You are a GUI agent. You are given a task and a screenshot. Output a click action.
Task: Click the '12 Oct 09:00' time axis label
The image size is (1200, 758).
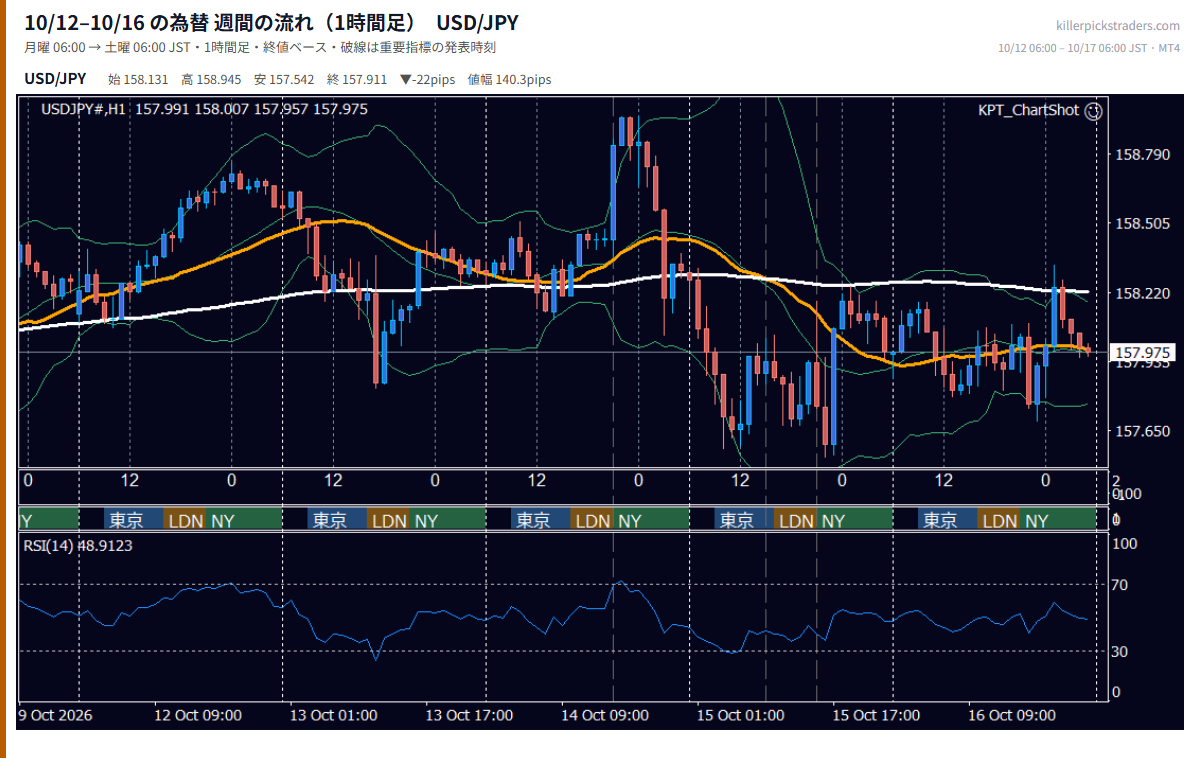[198, 715]
